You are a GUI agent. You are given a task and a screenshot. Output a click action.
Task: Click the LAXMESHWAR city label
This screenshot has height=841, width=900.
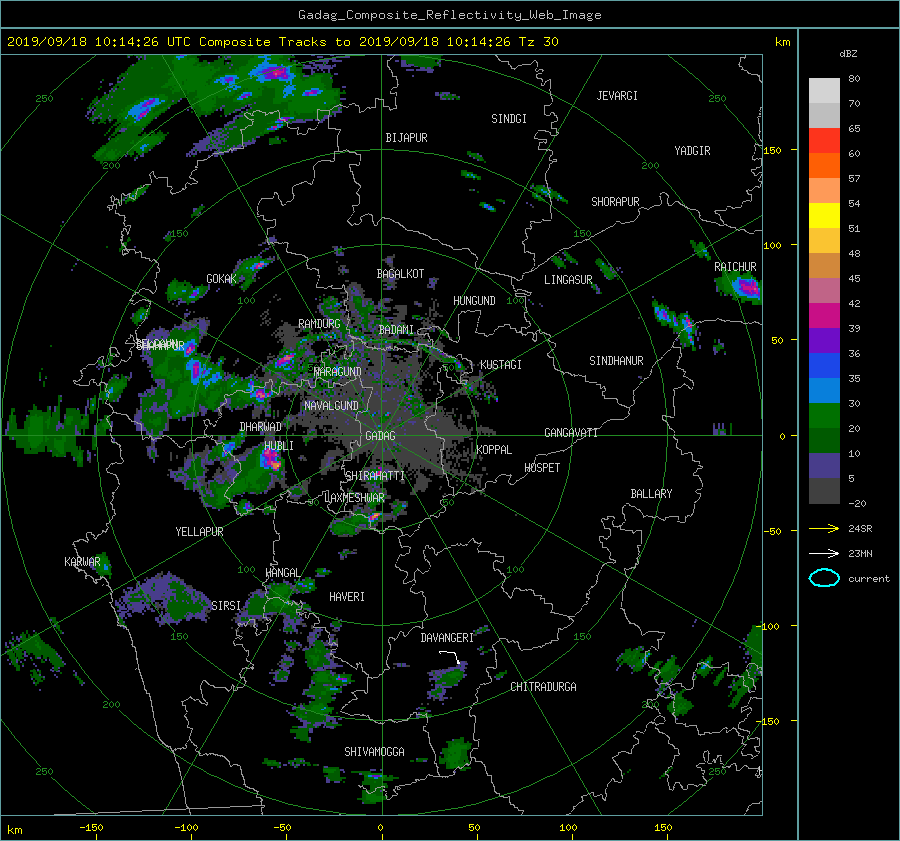(x=354, y=498)
